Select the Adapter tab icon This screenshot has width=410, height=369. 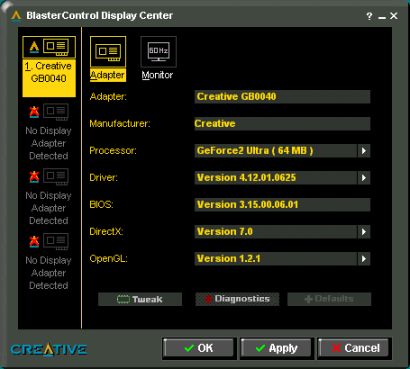[108, 52]
